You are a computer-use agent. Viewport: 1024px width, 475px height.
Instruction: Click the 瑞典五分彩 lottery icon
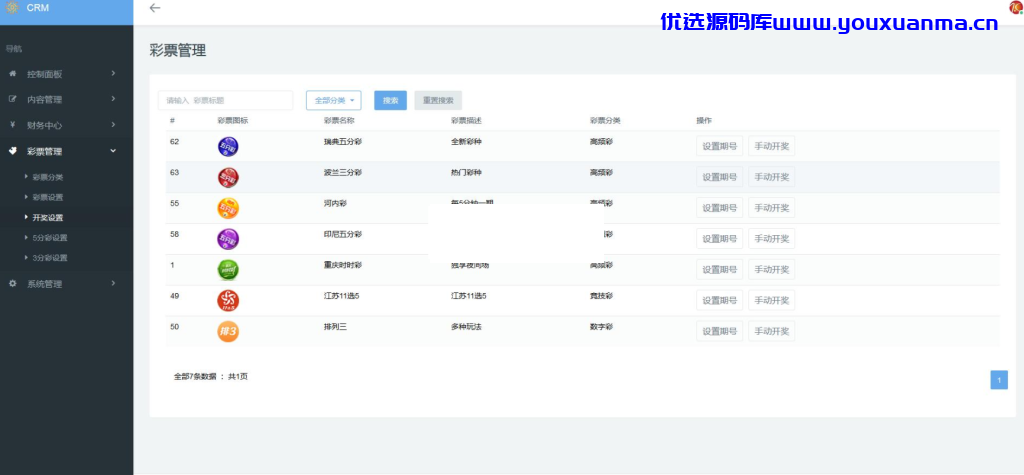click(x=228, y=146)
